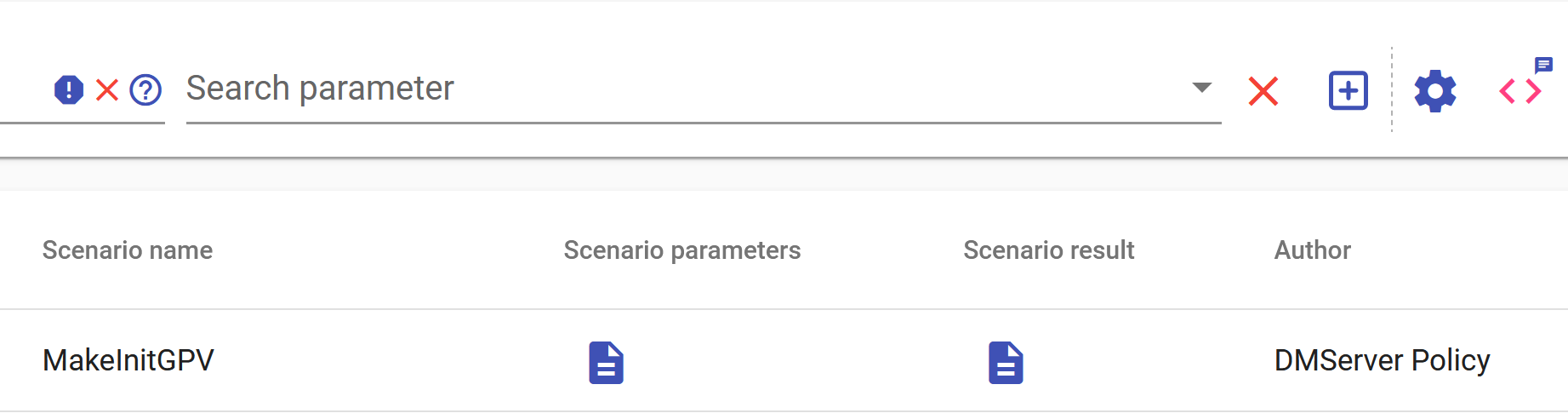Screen dimensions: 1568x419
Task: Open the help question mark icon
Action: point(145,89)
